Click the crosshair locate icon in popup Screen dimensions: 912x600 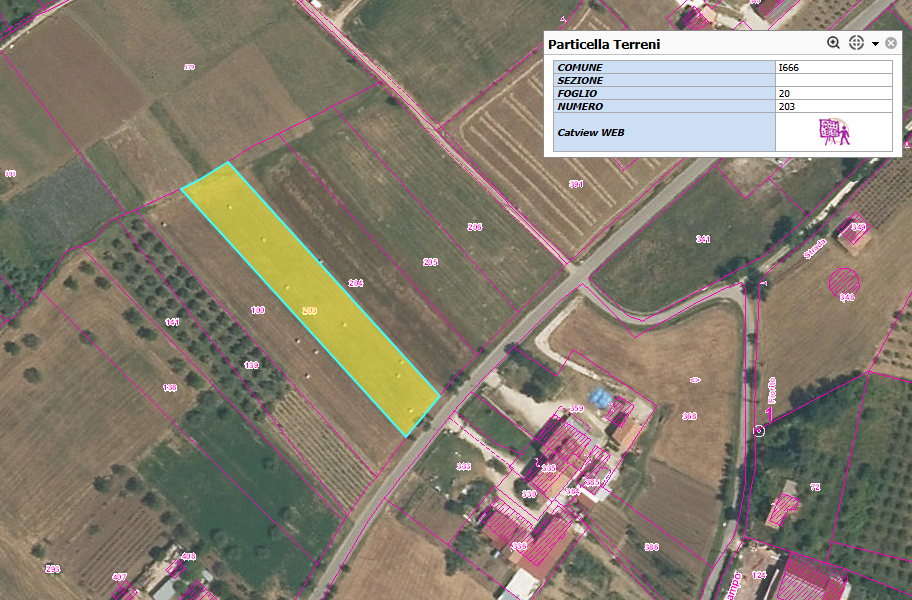coord(856,43)
